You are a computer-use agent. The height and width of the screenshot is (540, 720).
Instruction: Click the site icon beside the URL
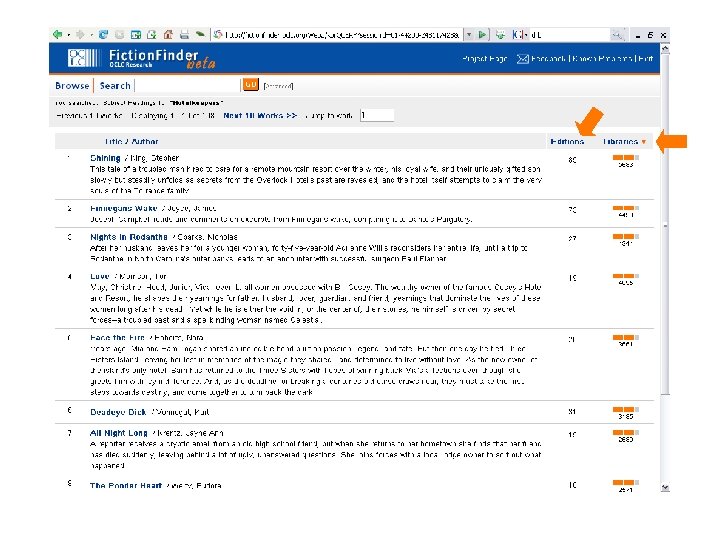[x=218, y=34]
